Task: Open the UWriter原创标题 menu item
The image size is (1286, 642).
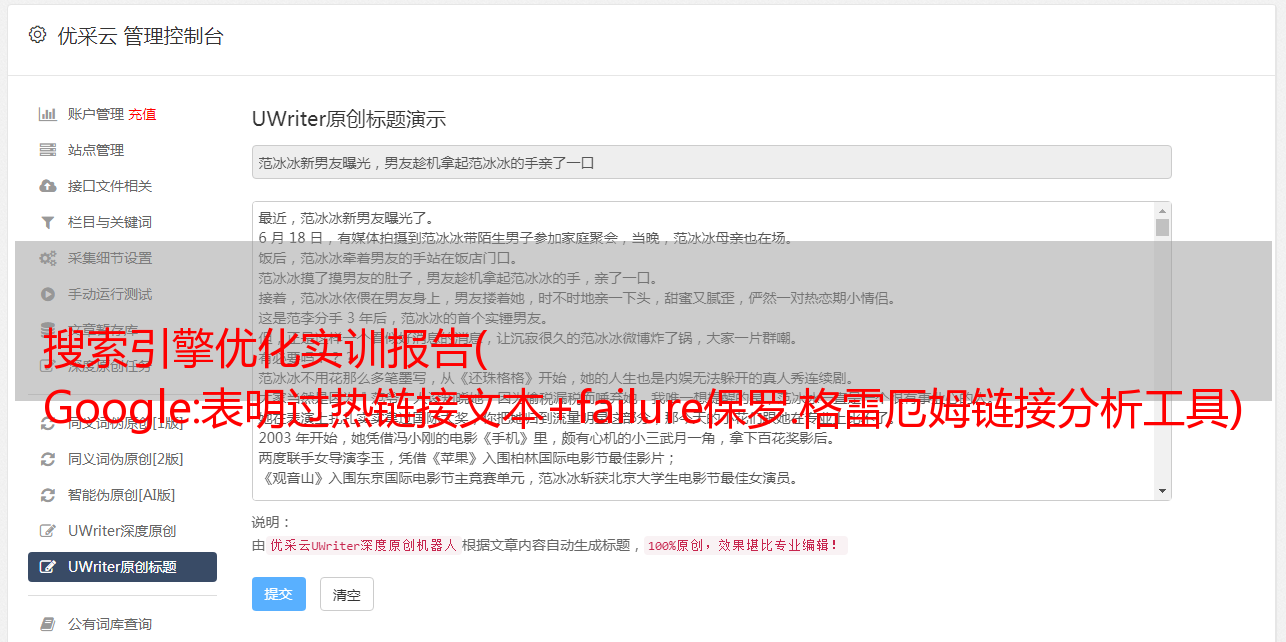Action: click(x=122, y=567)
